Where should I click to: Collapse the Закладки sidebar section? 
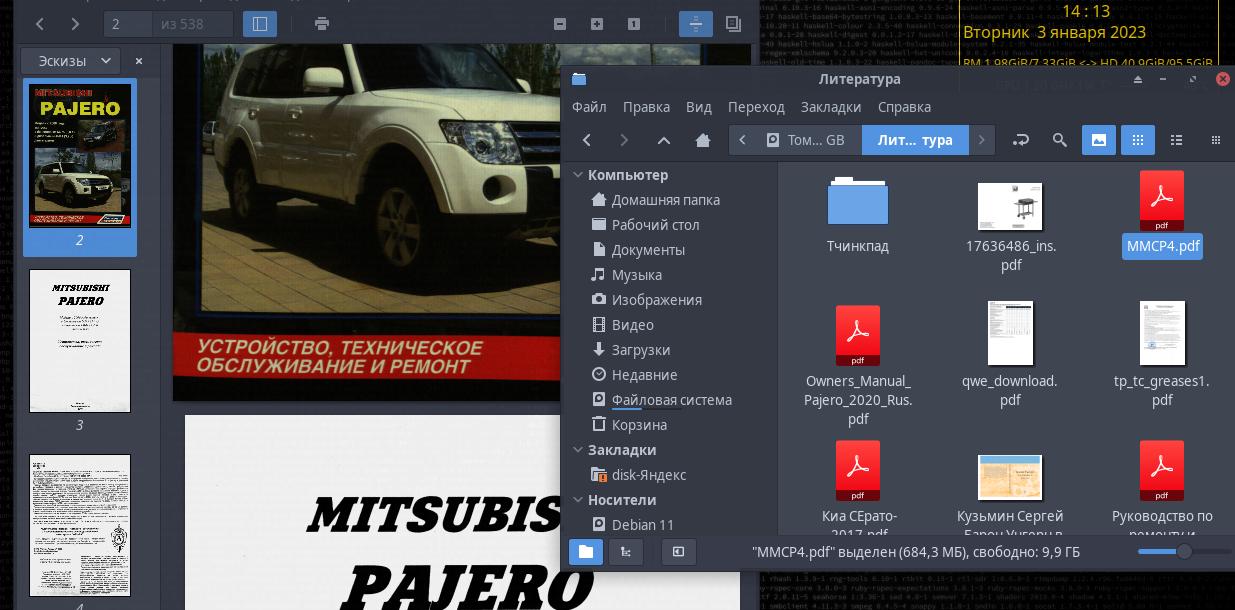pos(578,450)
